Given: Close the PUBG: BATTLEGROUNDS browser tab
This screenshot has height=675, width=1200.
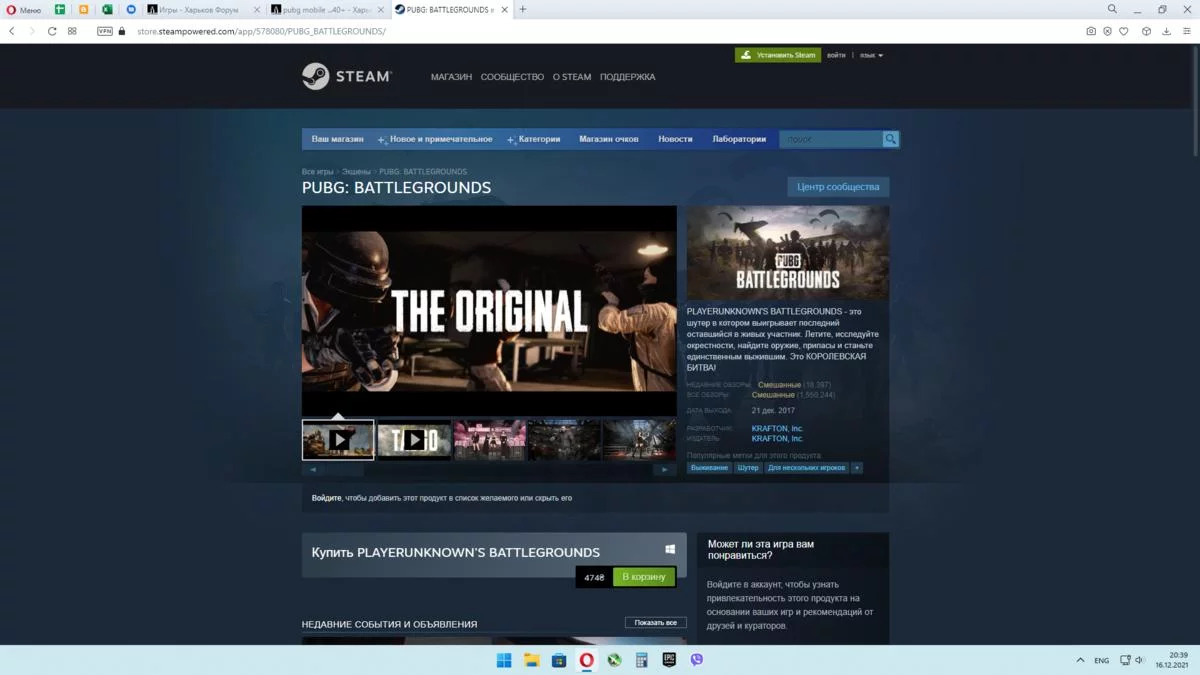Looking at the screenshot, I should 504,9.
